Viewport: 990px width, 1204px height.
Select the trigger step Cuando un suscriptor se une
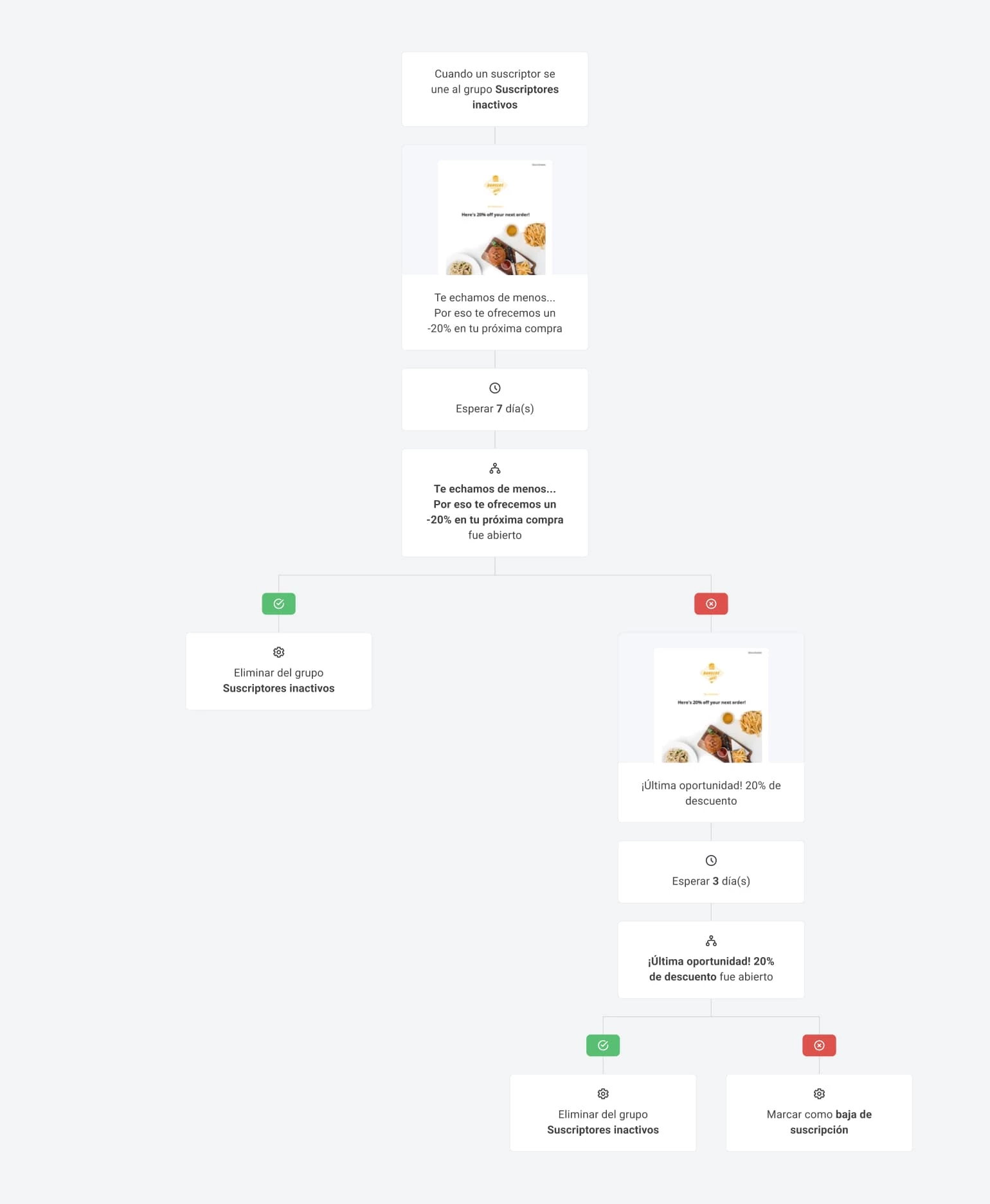494,89
